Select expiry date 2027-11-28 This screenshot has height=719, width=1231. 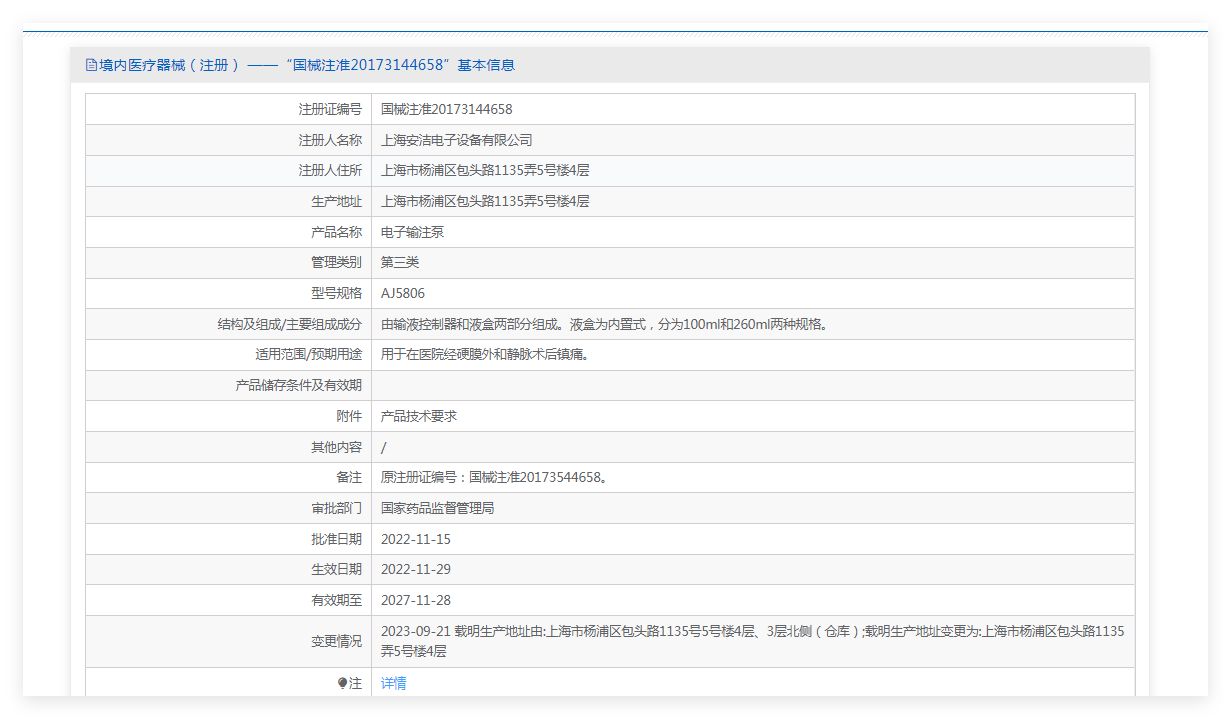coord(416,600)
